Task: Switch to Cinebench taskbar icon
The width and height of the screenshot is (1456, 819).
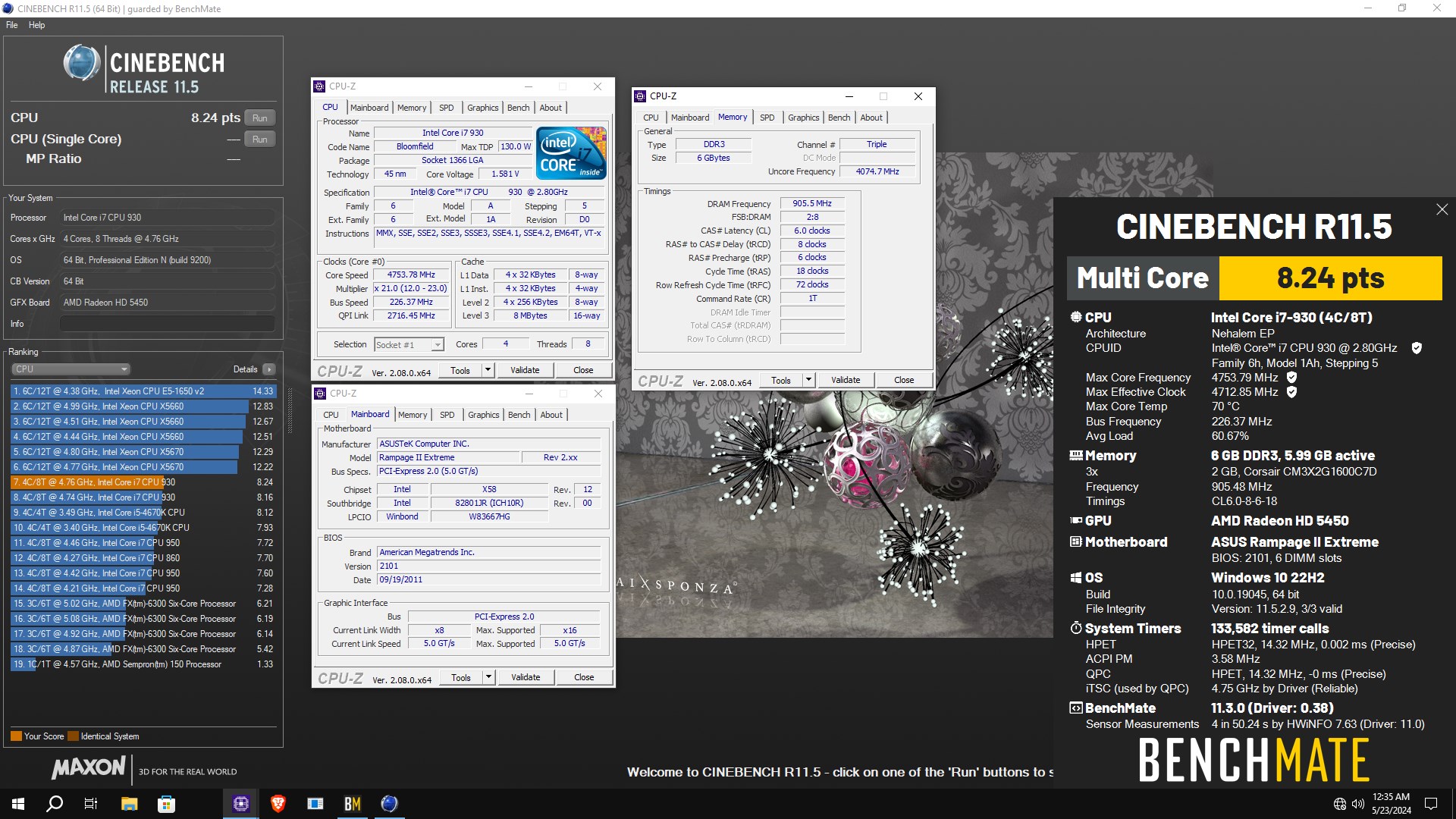Action: pos(390,804)
